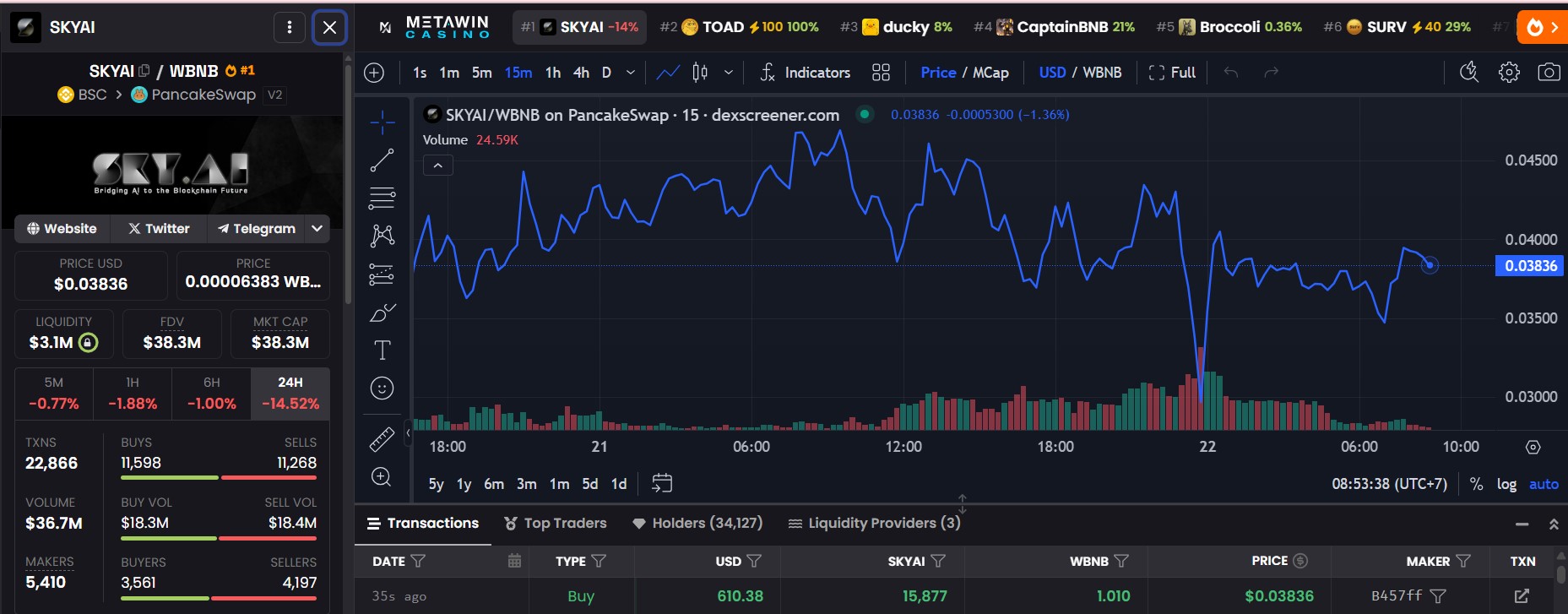This screenshot has width=1568, height=614.
Task: Open the SKYAI Website link
Action: pyautogui.click(x=62, y=228)
